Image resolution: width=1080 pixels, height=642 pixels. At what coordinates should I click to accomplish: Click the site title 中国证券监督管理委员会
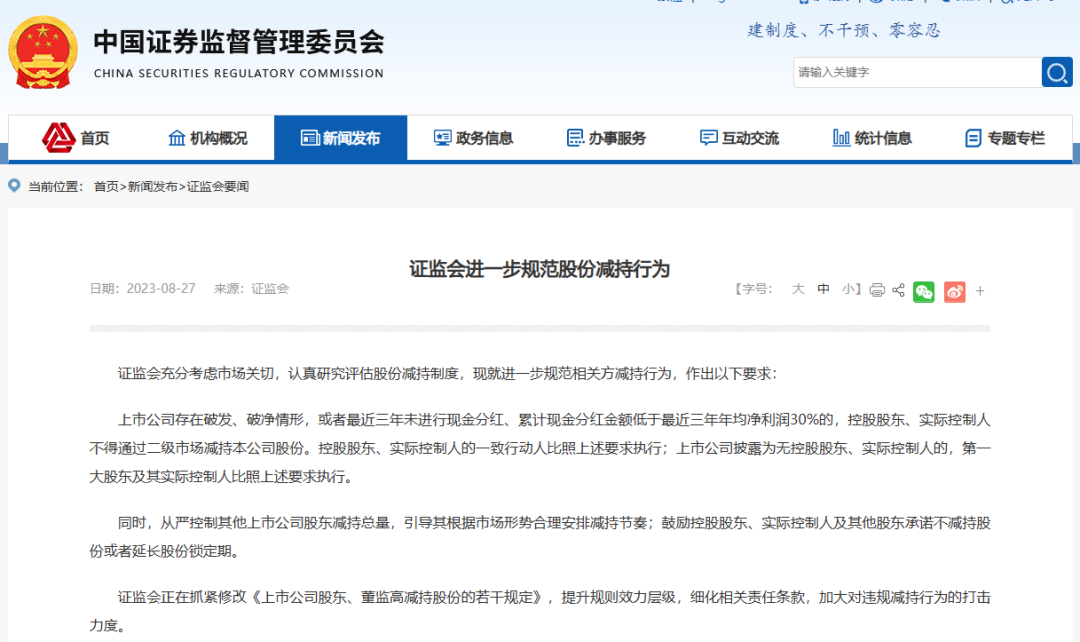pyautogui.click(x=239, y=42)
